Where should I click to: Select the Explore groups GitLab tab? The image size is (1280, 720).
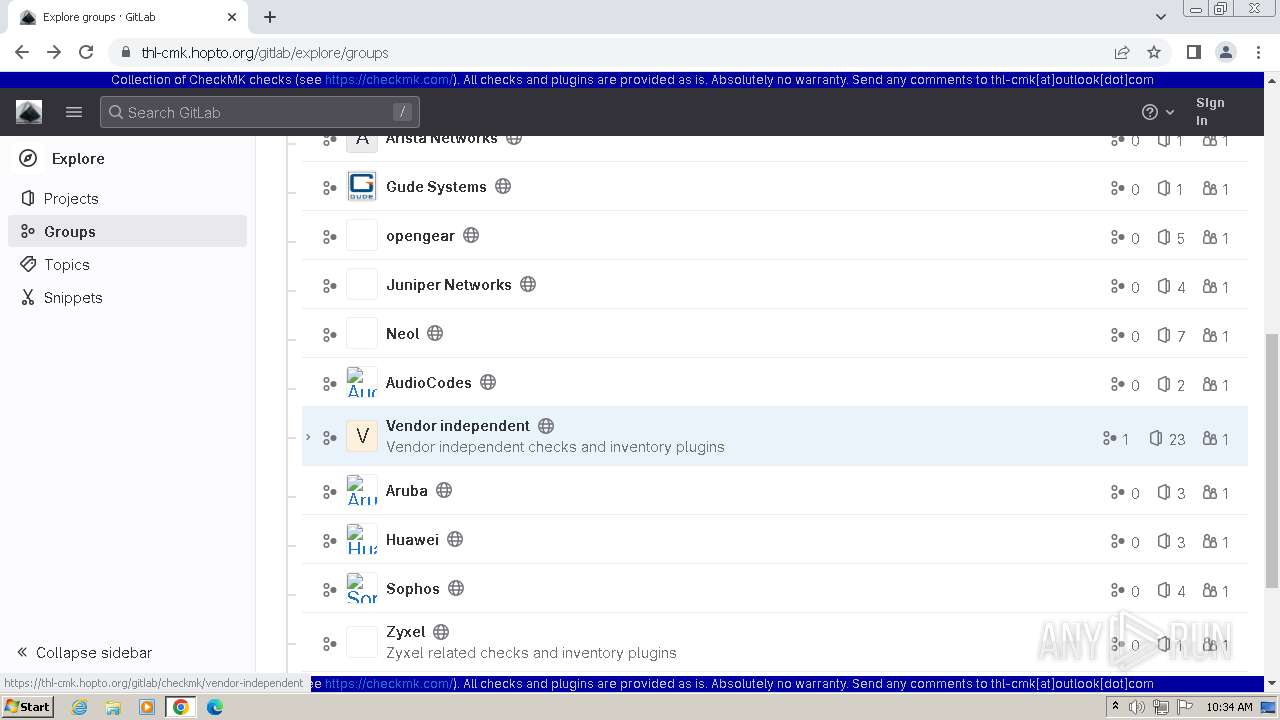[129, 17]
